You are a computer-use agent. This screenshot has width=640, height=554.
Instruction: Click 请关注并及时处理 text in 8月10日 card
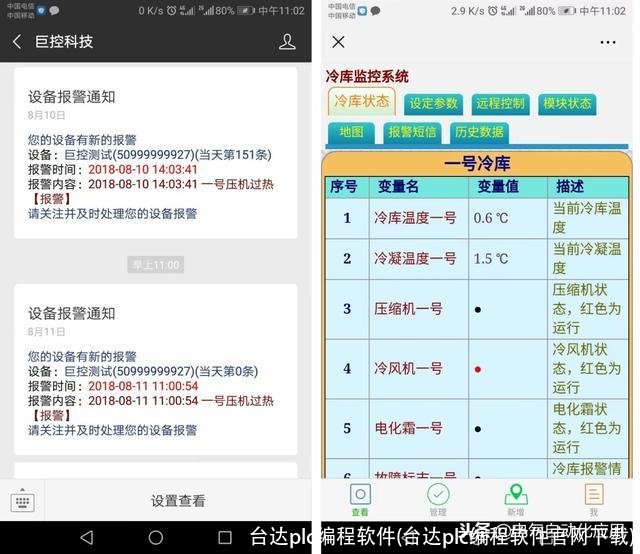pyautogui.click(x=113, y=214)
